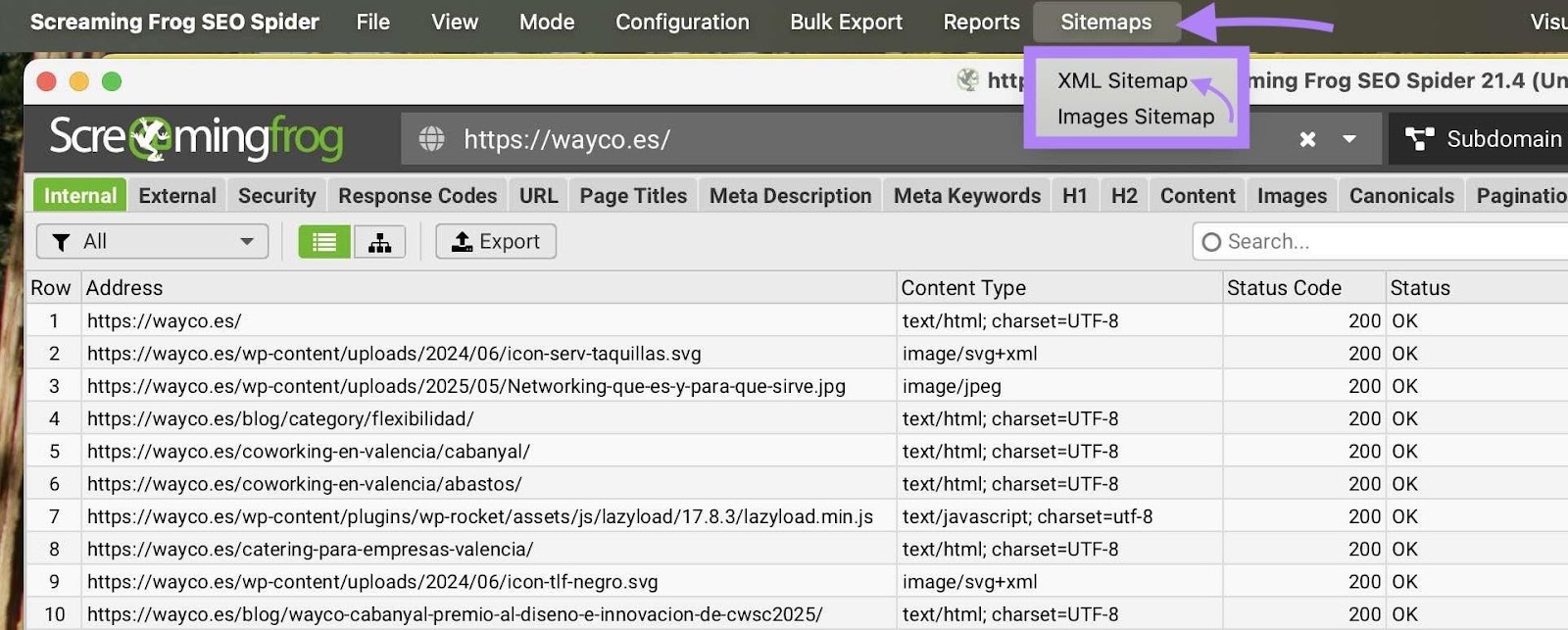Click the Screaming Frog logo
Screen dimensions: 1568x630
tap(196, 138)
